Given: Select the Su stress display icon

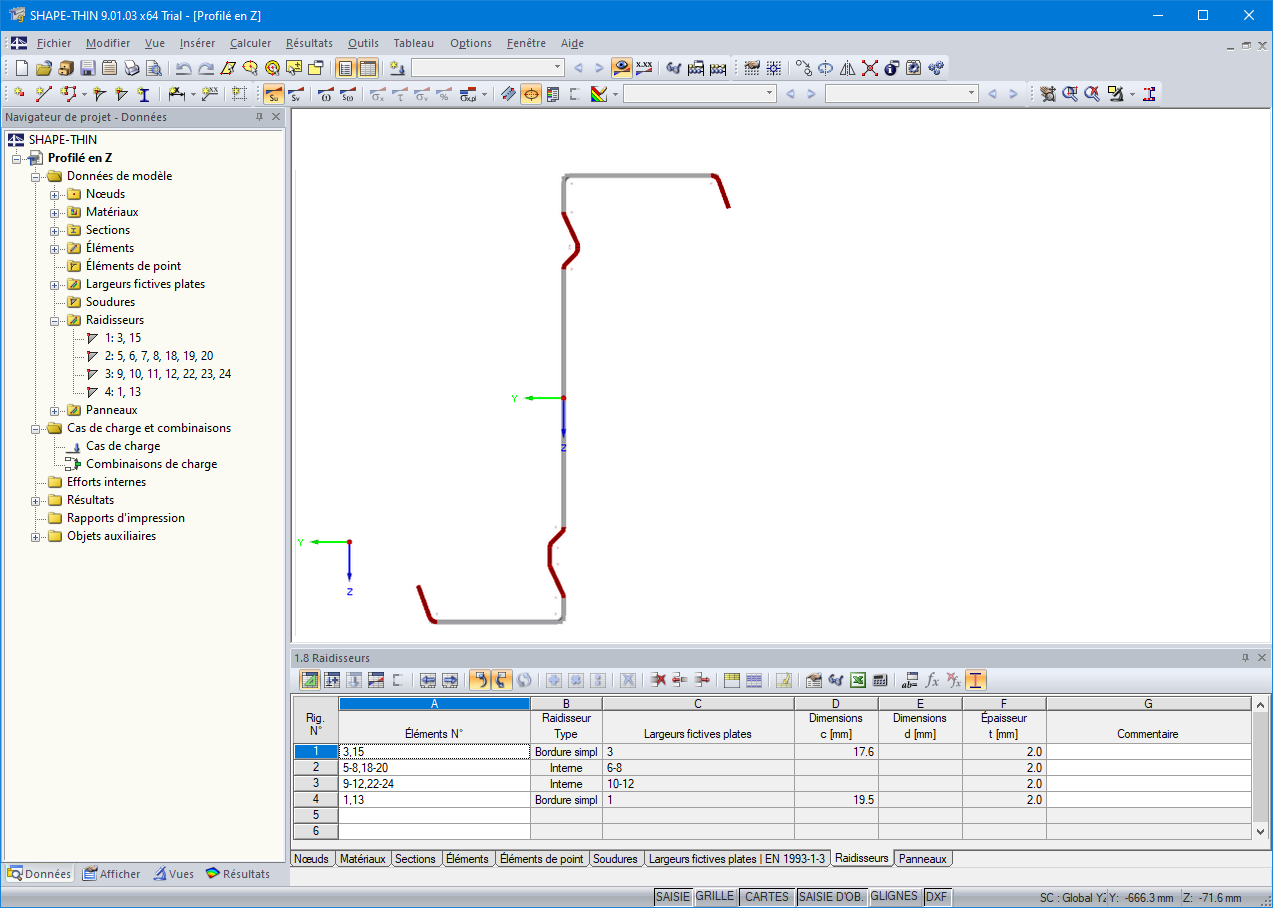Looking at the screenshot, I should 274,94.
